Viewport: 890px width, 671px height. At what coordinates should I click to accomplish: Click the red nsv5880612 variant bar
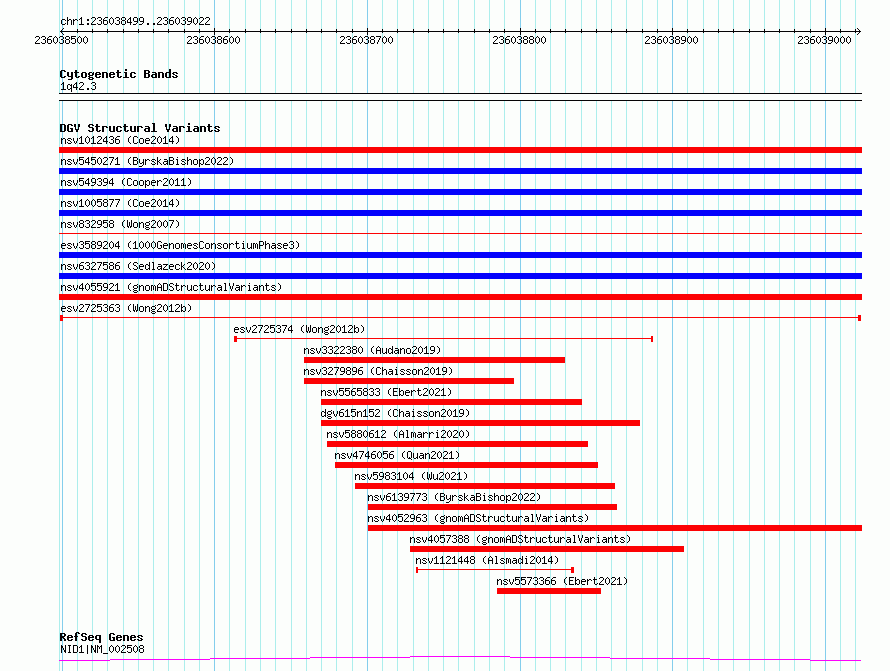coord(457,444)
